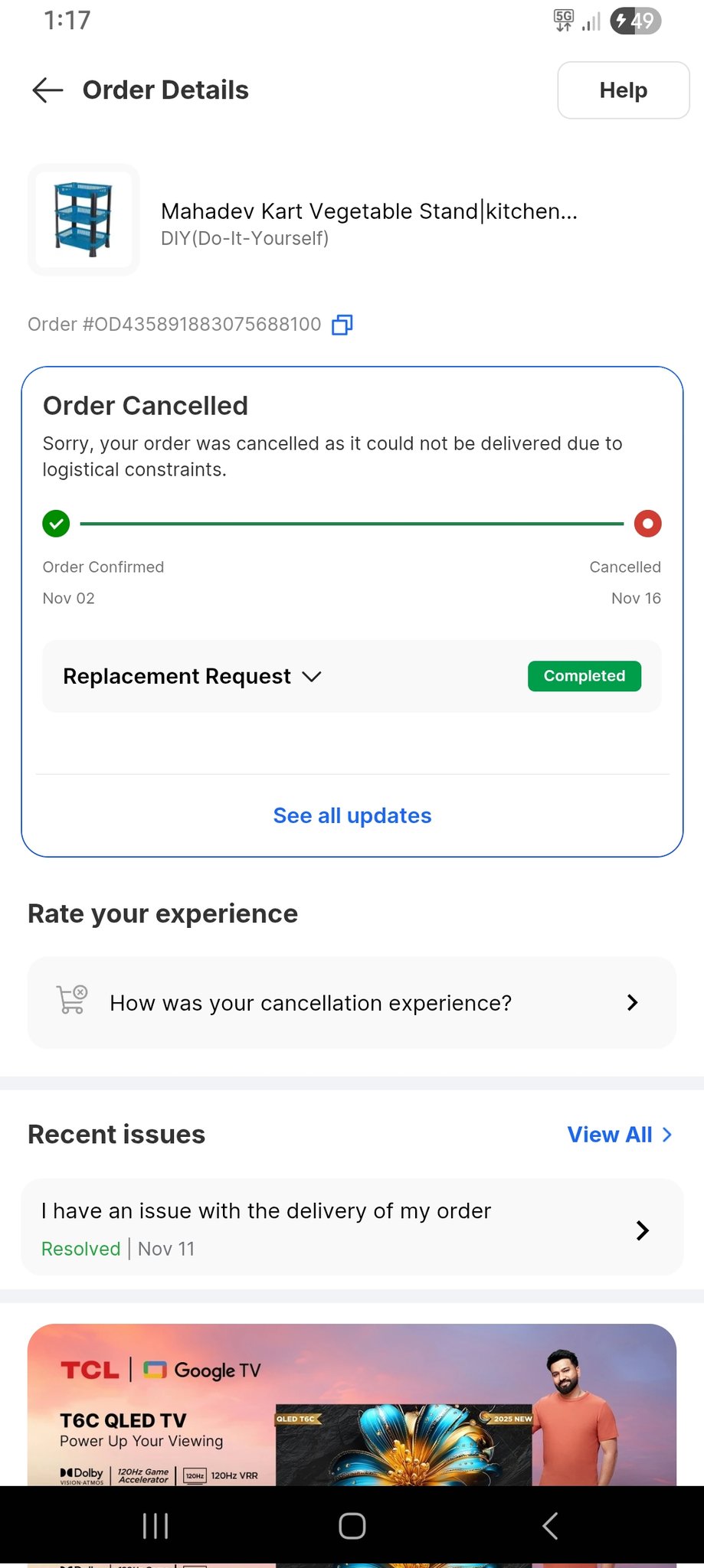Tap the green Order Confirmed checkmark
This screenshot has width=704, height=1568.
[x=56, y=524]
